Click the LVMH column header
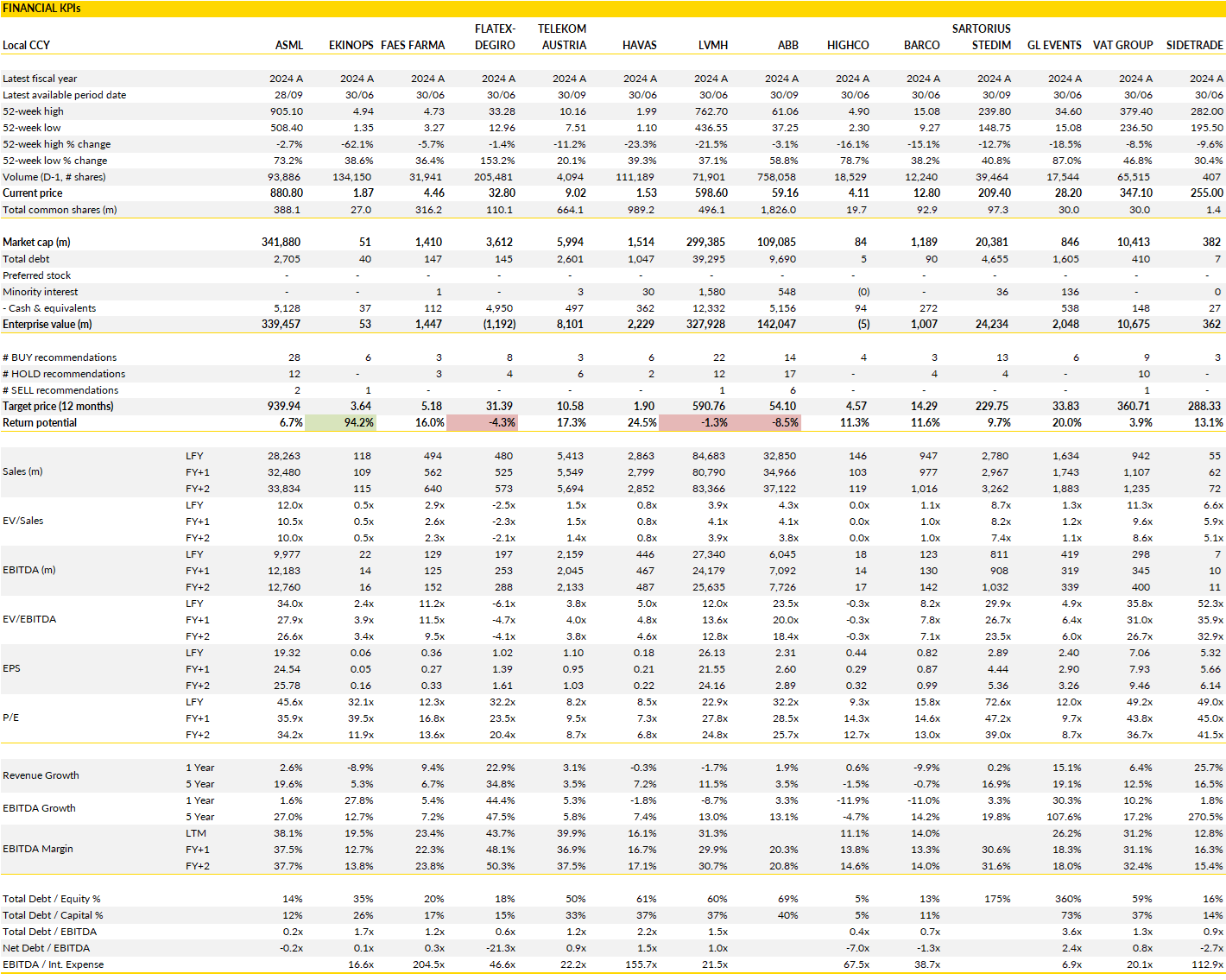1226x980 pixels. 713,45
